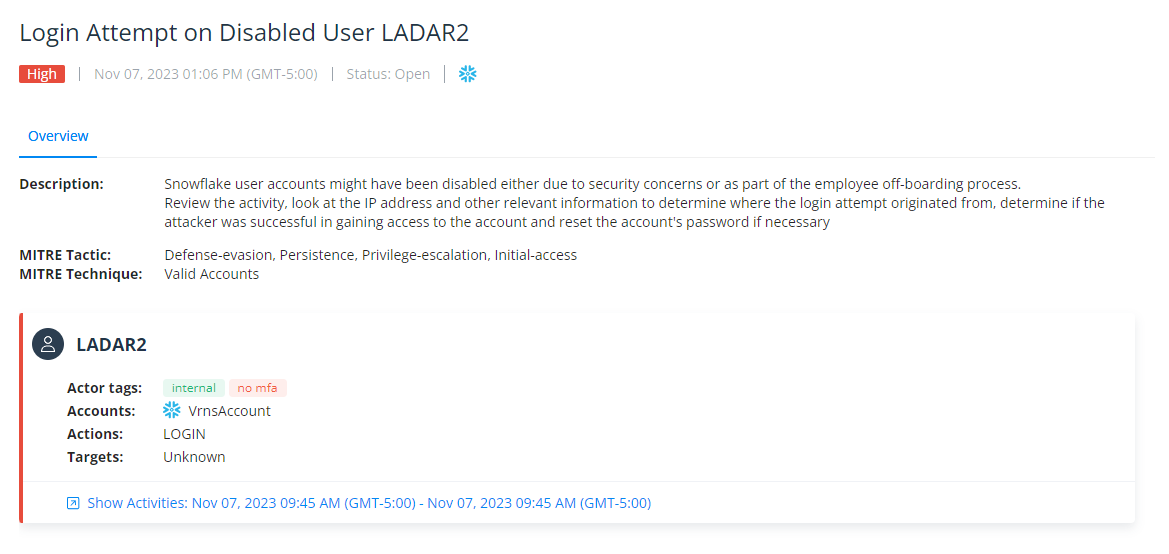Click the external-link icon beside Show Activities
The image size is (1169, 554).
coord(73,503)
